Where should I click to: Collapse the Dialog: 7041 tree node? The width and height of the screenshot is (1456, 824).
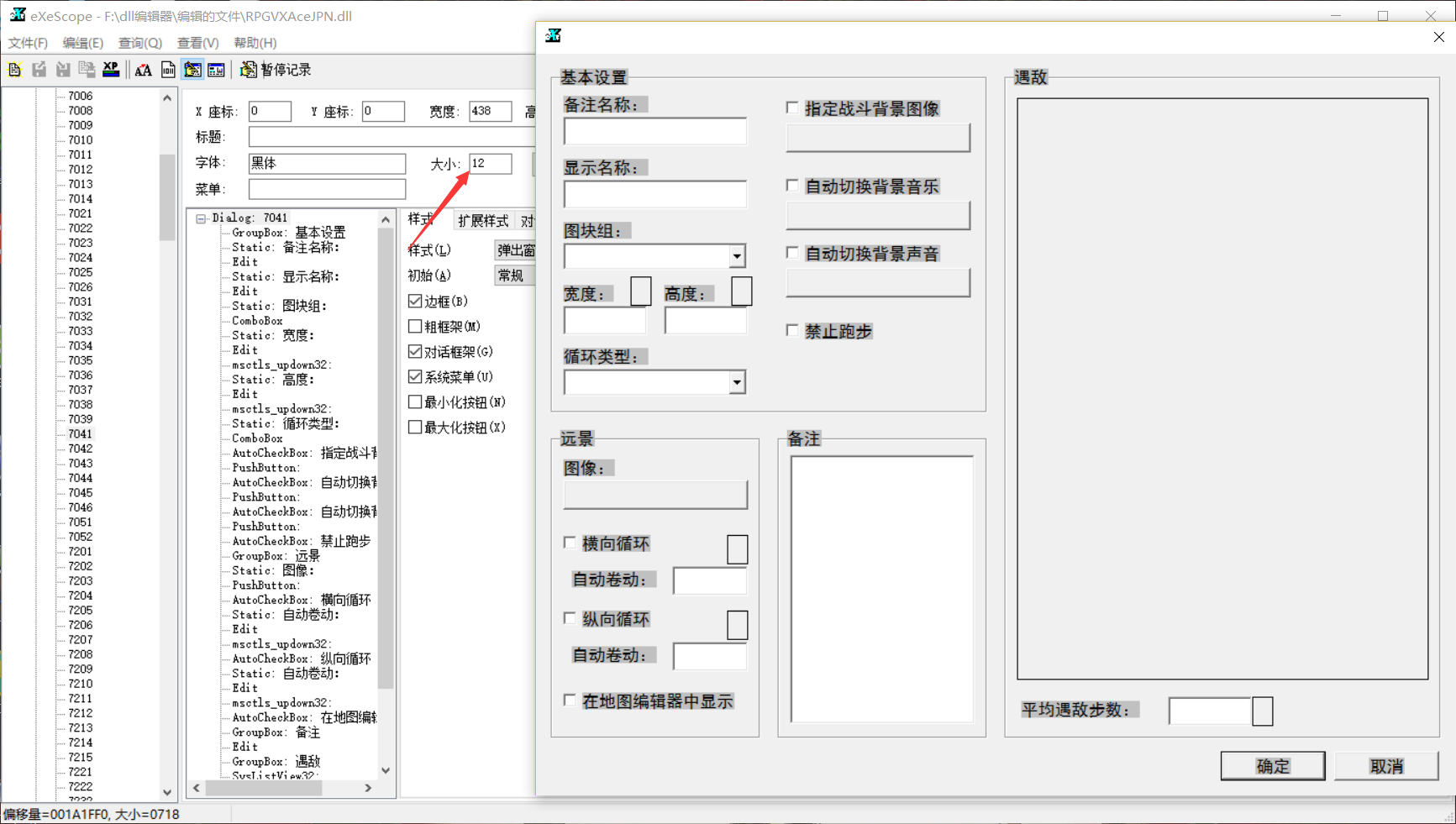202,218
